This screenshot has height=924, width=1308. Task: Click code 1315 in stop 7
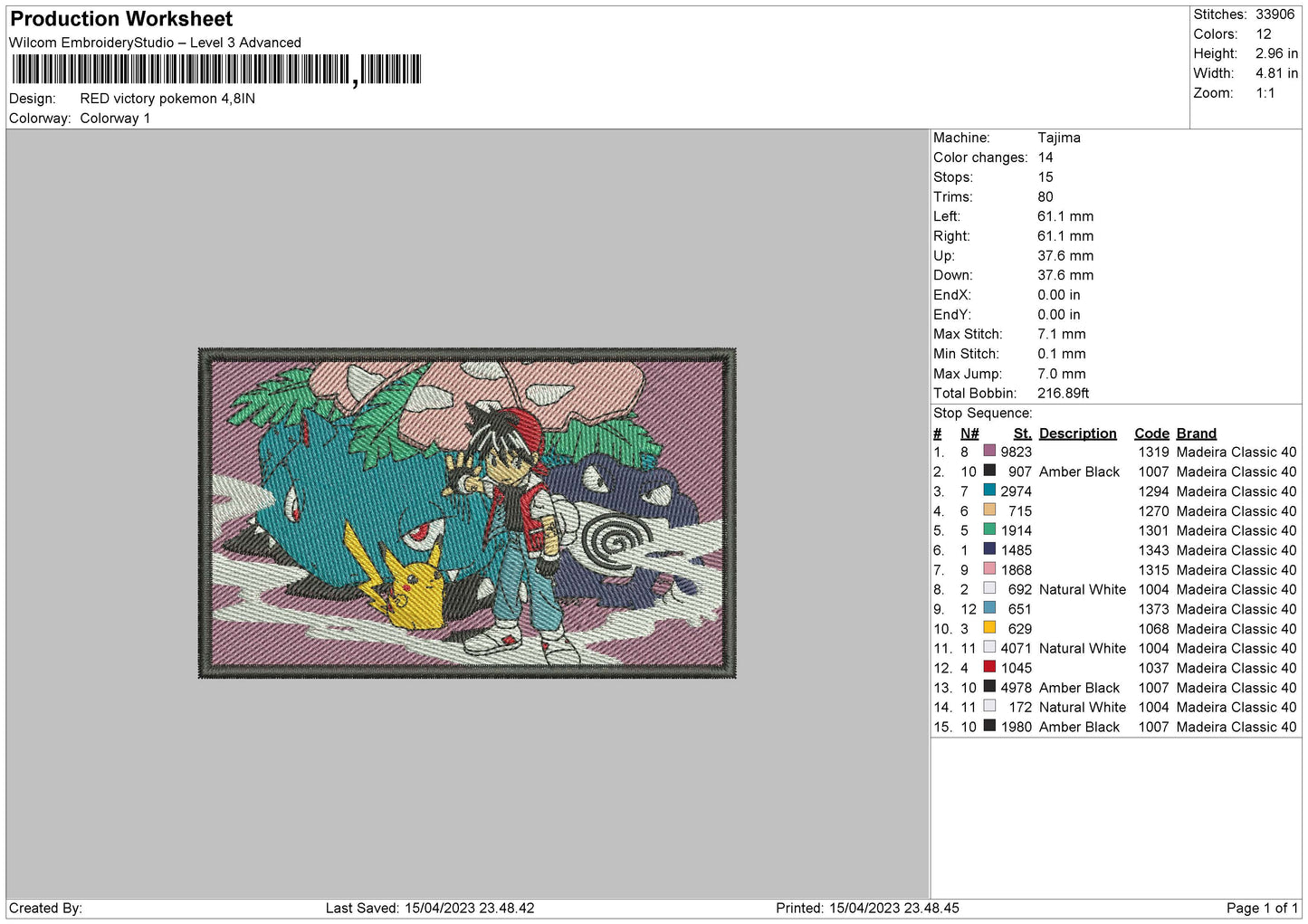click(1154, 570)
